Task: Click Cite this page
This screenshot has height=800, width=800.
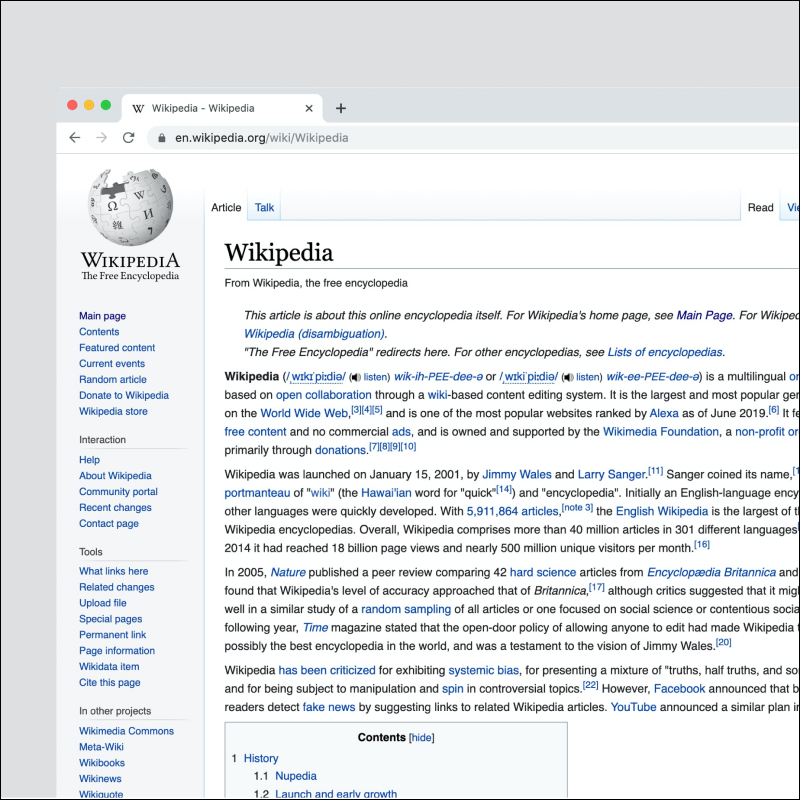Action: [110, 683]
